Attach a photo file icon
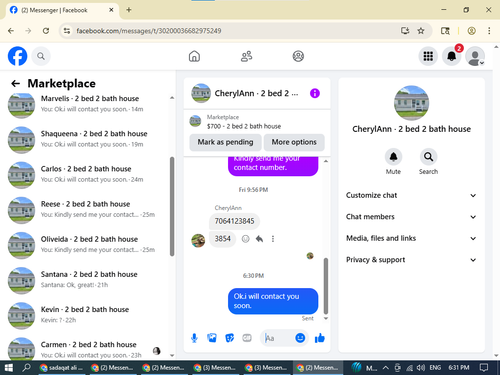This screenshot has width=500, height=375. (x=212, y=338)
